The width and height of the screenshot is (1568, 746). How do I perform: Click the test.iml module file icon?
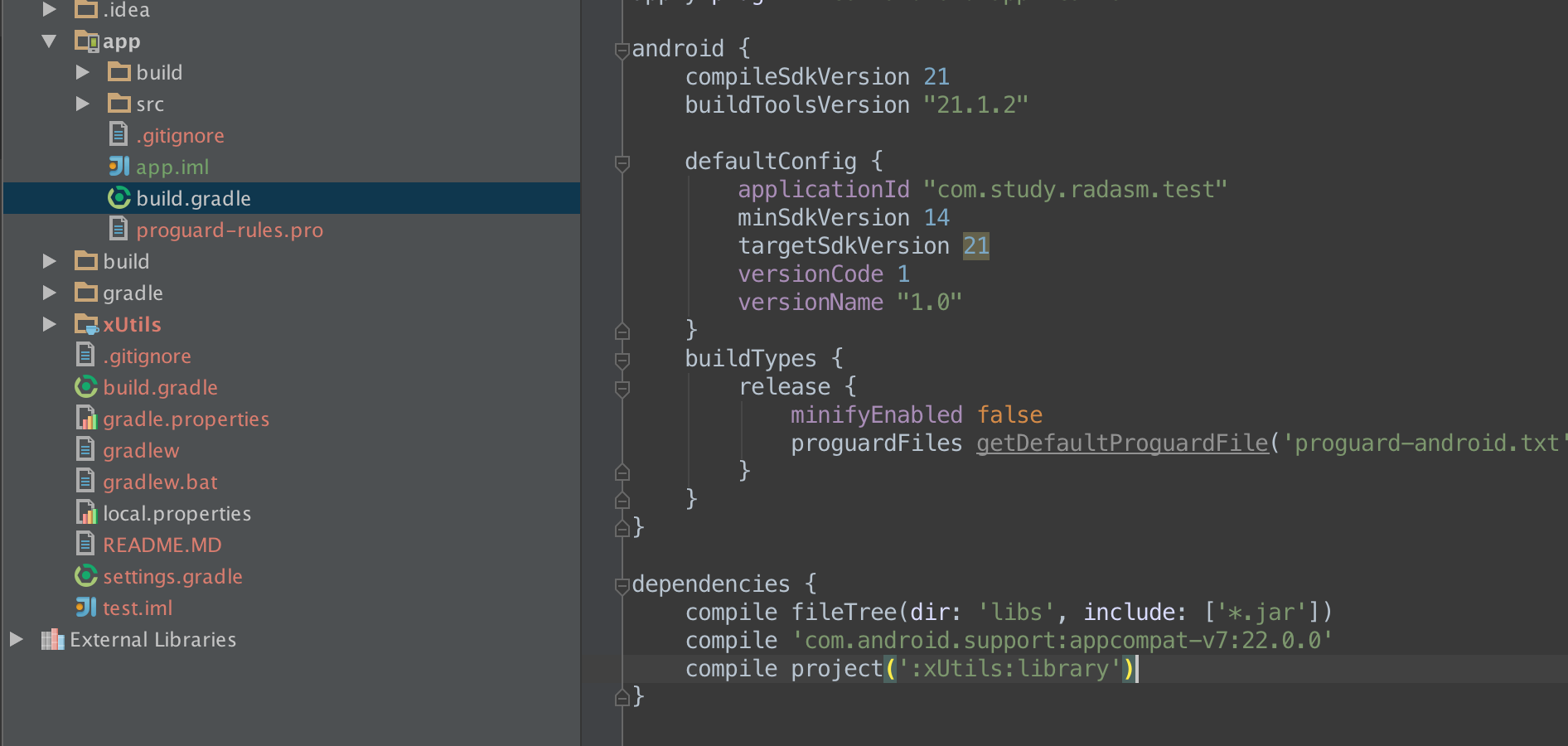(x=86, y=608)
